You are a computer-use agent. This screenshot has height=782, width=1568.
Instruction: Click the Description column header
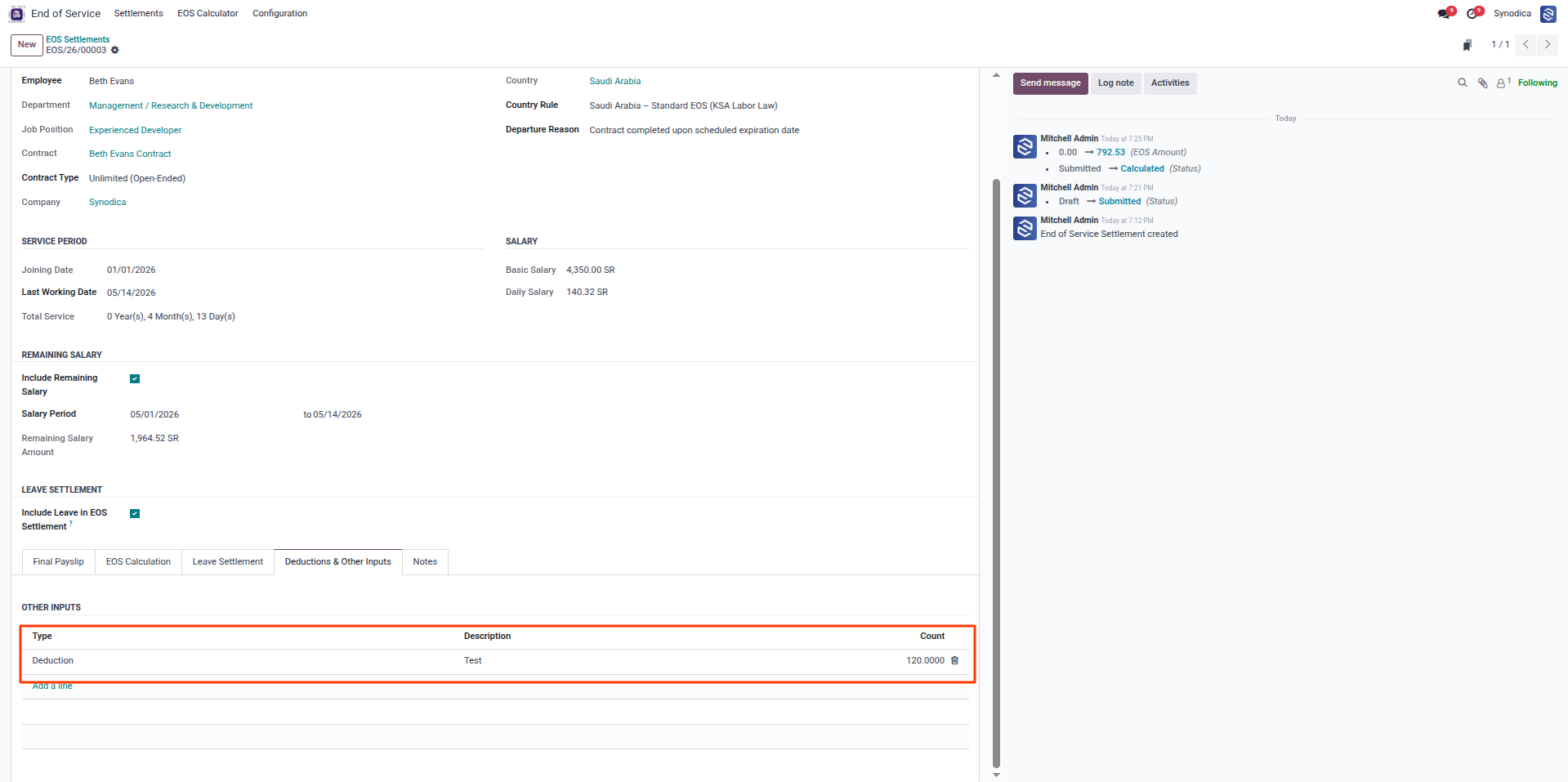[487, 637]
